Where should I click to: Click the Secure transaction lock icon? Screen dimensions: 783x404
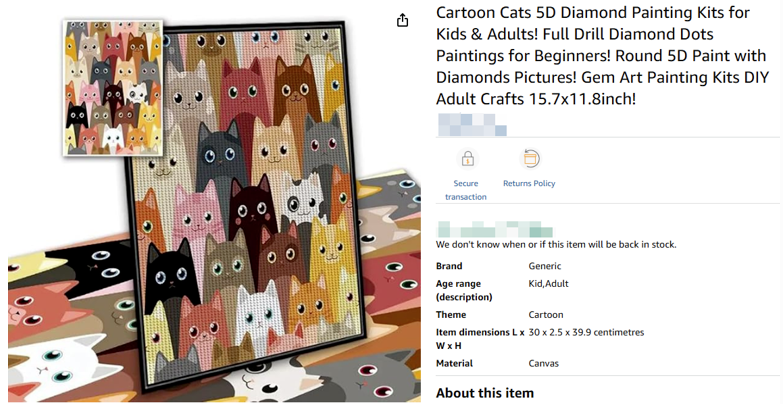pyautogui.click(x=466, y=159)
